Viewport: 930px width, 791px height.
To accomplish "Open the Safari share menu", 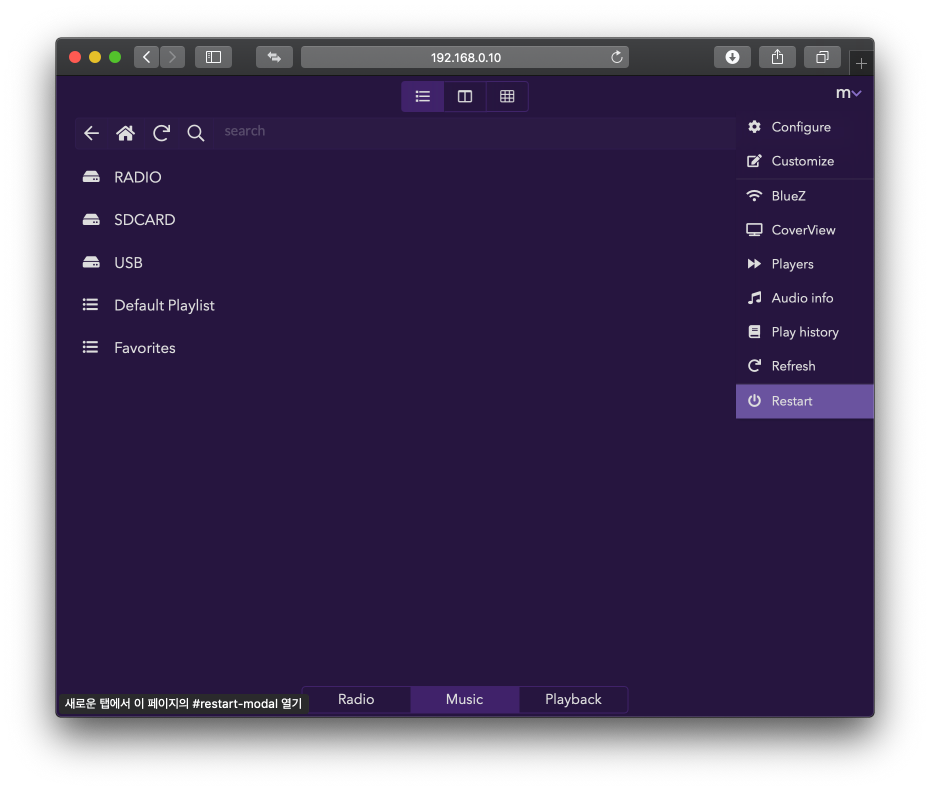I will 778,57.
